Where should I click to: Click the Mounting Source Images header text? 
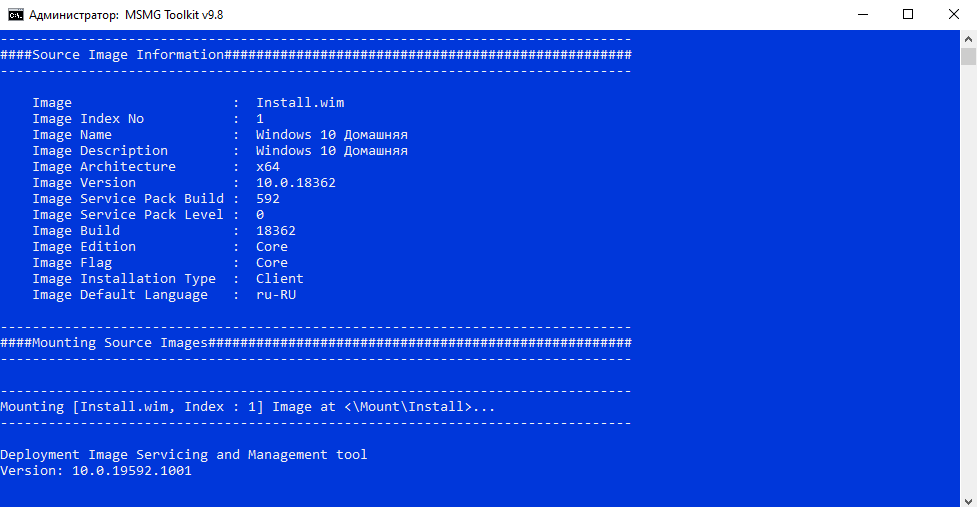pyautogui.click(x=120, y=343)
